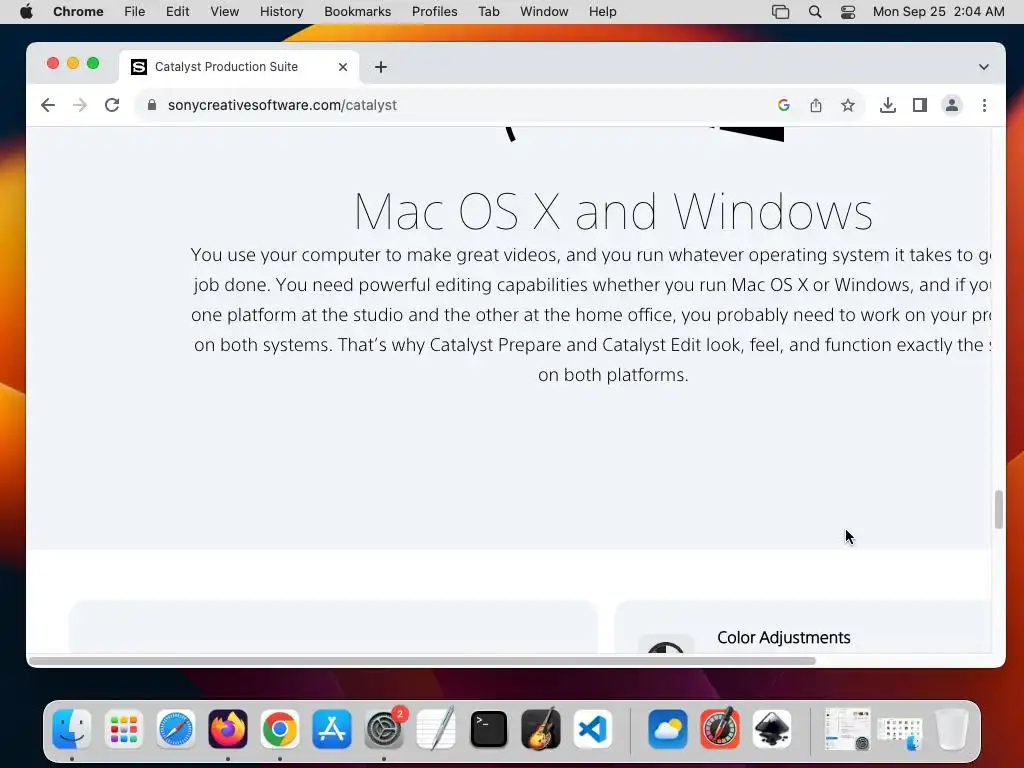Screen dimensions: 1024x768
Task: Open Control Center in menu bar
Action: (x=848, y=12)
